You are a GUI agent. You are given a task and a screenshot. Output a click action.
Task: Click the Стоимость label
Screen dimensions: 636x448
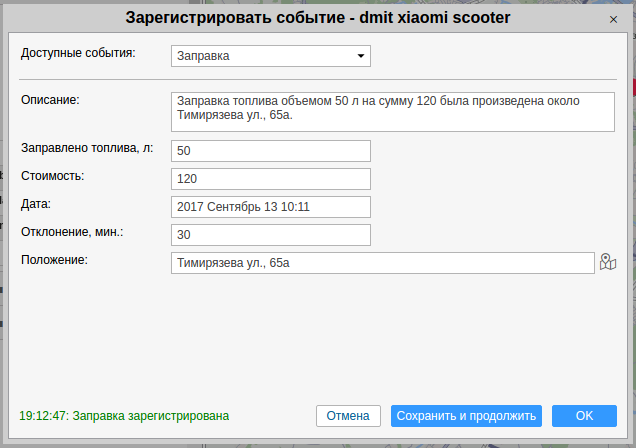pyautogui.click(x=53, y=176)
